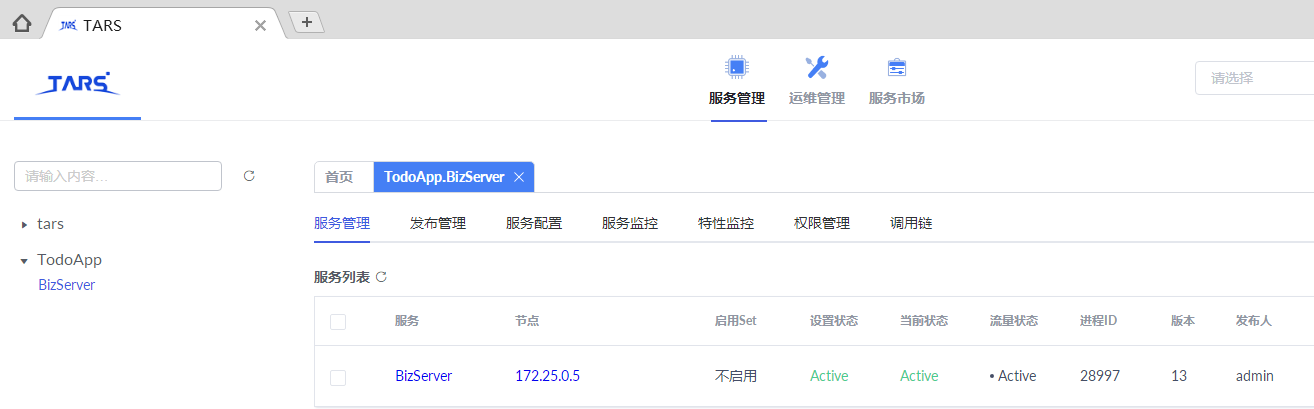The height and width of the screenshot is (409, 1314).
Task: Click the 进程ID column header
Action: point(1098,321)
